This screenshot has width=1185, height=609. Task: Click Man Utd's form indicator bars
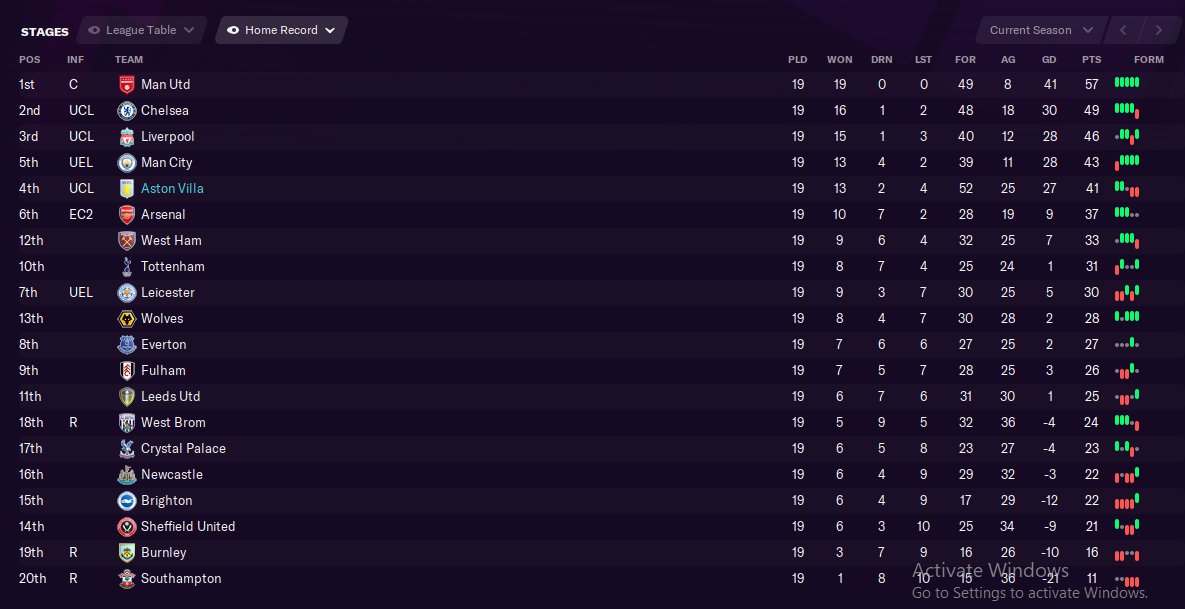click(x=1127, y=84)
